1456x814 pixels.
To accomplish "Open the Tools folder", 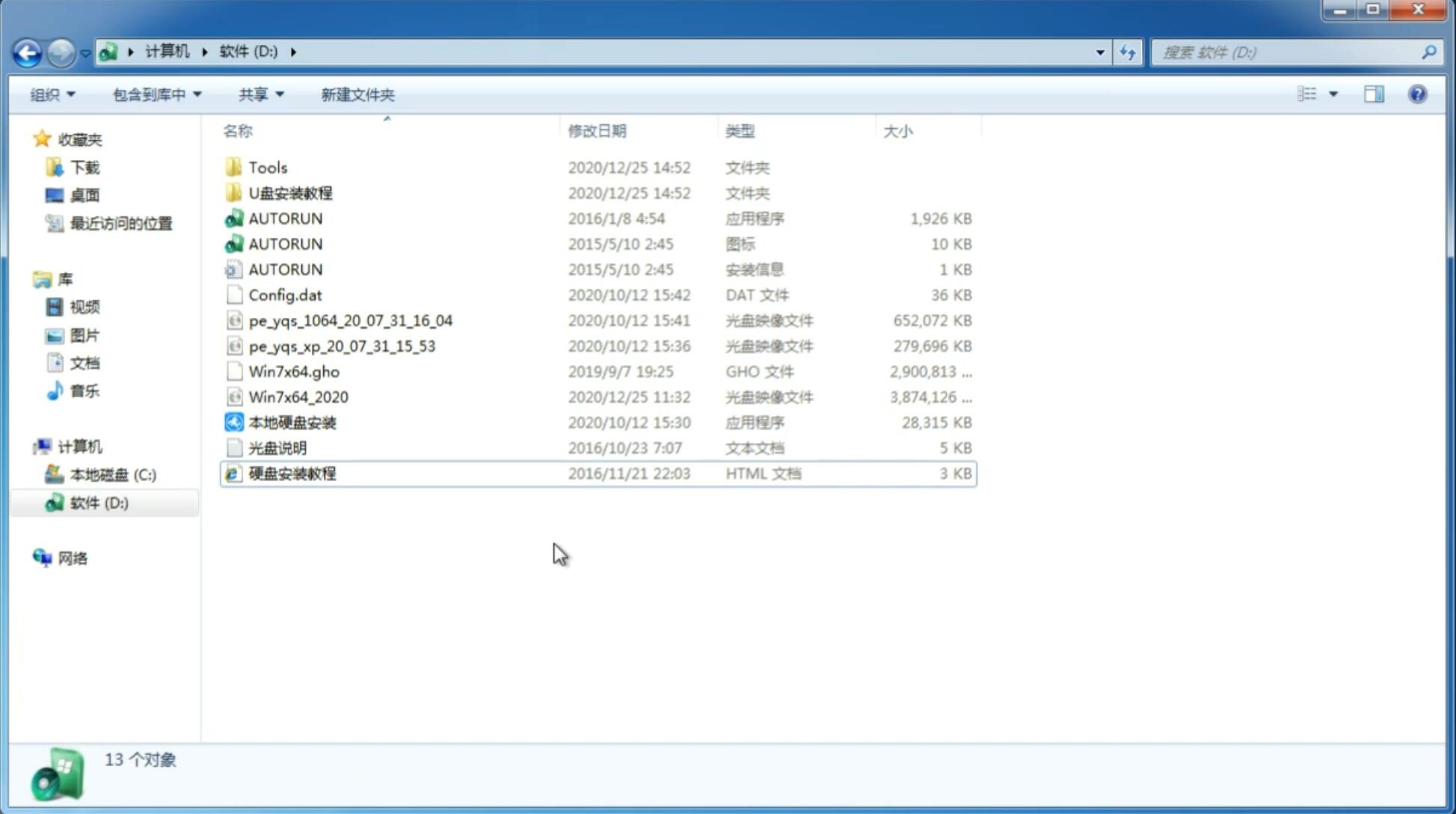I will [x=266, y=167].
